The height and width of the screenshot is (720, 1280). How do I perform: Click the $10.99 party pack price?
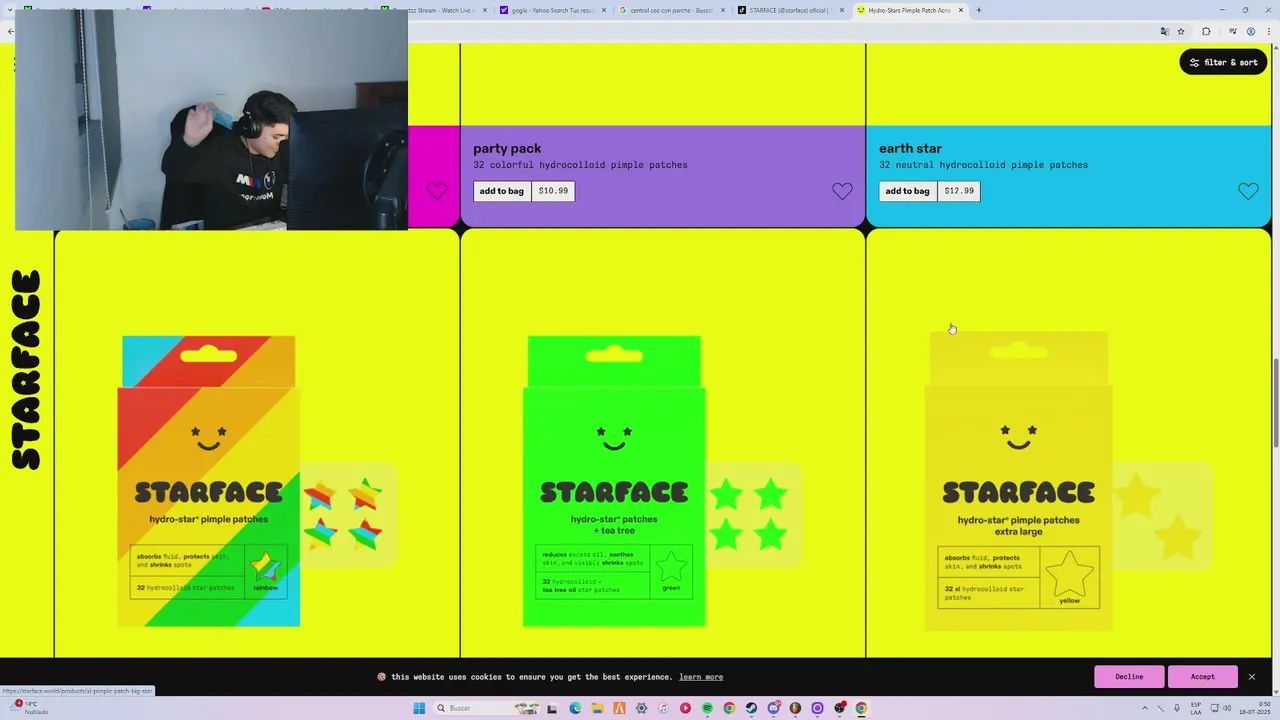pos(553,191)
